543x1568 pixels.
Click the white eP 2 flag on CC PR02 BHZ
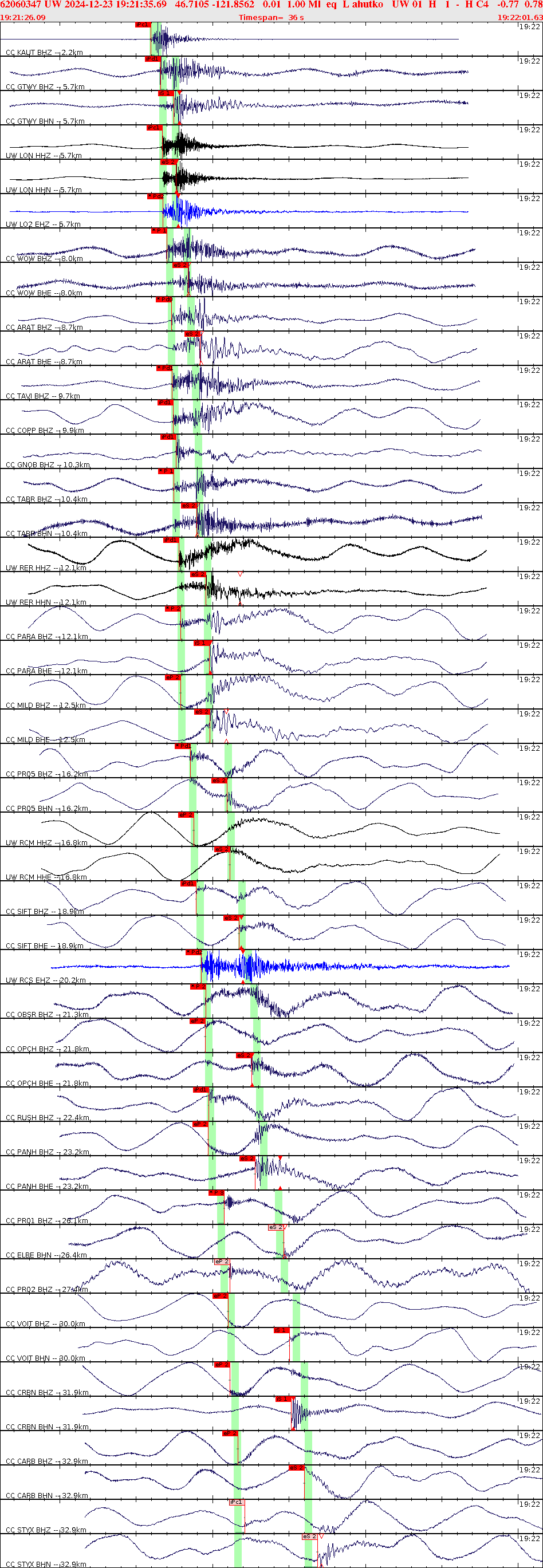222,1262
